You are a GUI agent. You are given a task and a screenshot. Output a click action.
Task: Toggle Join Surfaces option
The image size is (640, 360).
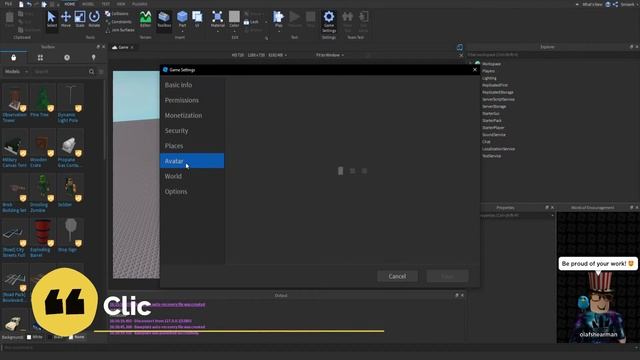point(120,30)
